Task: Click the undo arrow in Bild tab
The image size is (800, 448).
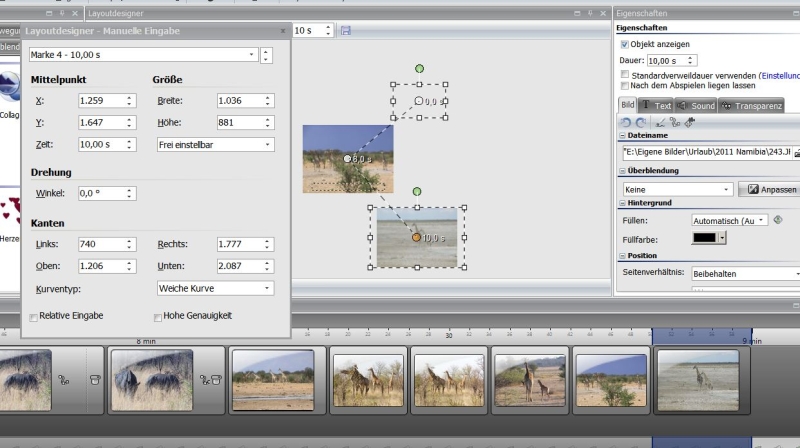Action: coord(627,122)
